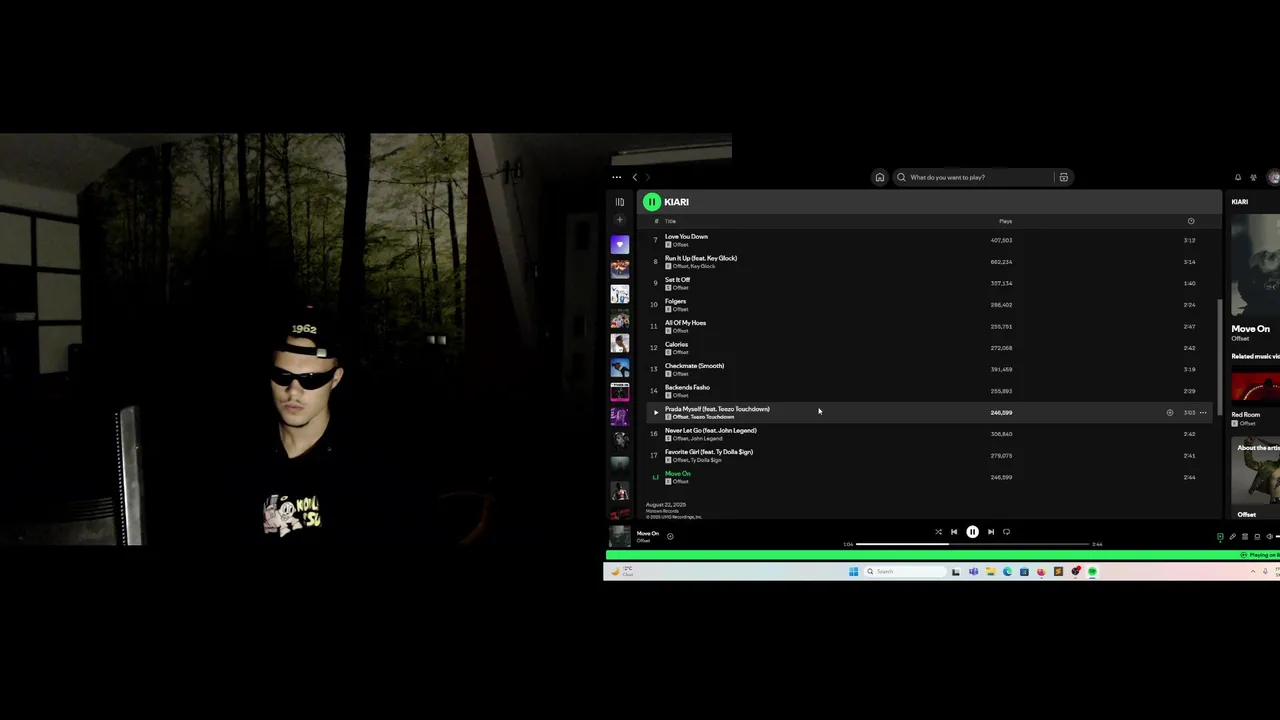The height and width of the screenshot is (720, 1280).
Task: Open Firefox from the taskbar
Action: [x=1041, y=571]
